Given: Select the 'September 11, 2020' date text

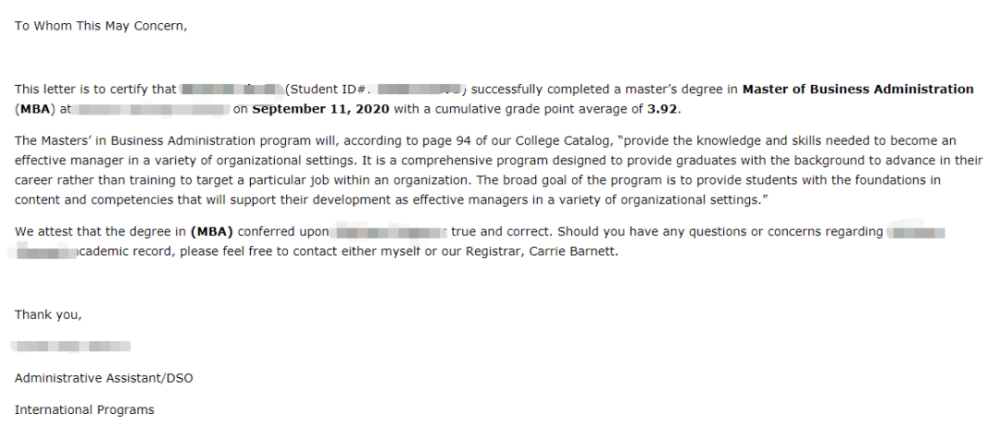Looking at the screenshot, I should (321, 109).
